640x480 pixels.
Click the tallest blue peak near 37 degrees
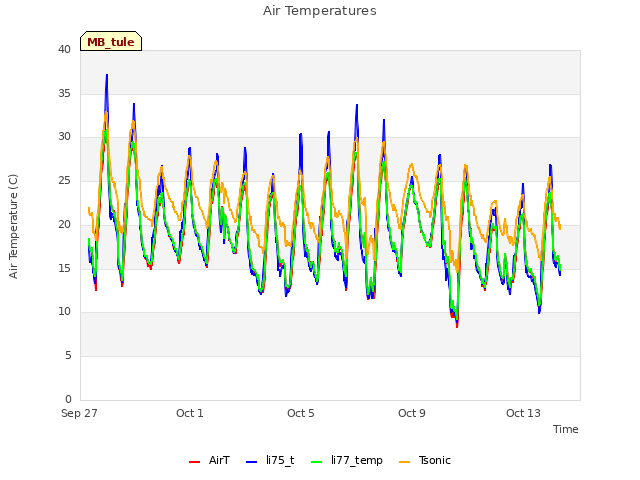(107, 76)
